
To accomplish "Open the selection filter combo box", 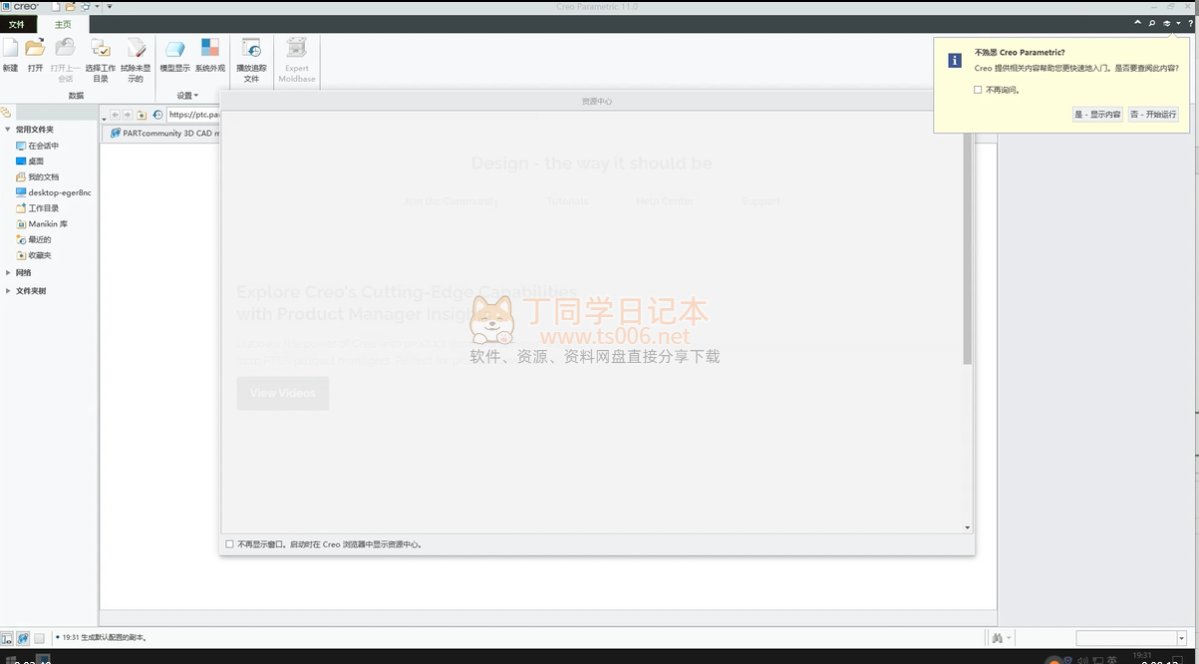I will 1131,638.
